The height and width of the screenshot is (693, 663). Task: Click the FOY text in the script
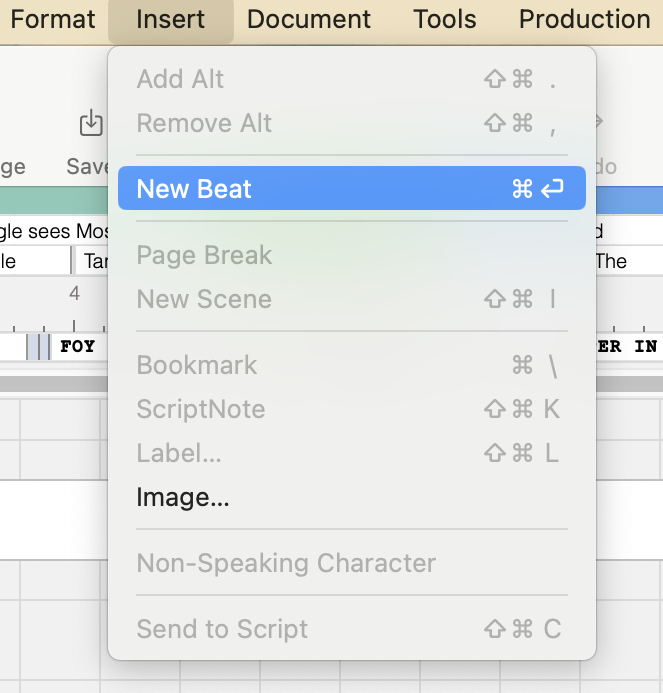click(x=78, y=346)
